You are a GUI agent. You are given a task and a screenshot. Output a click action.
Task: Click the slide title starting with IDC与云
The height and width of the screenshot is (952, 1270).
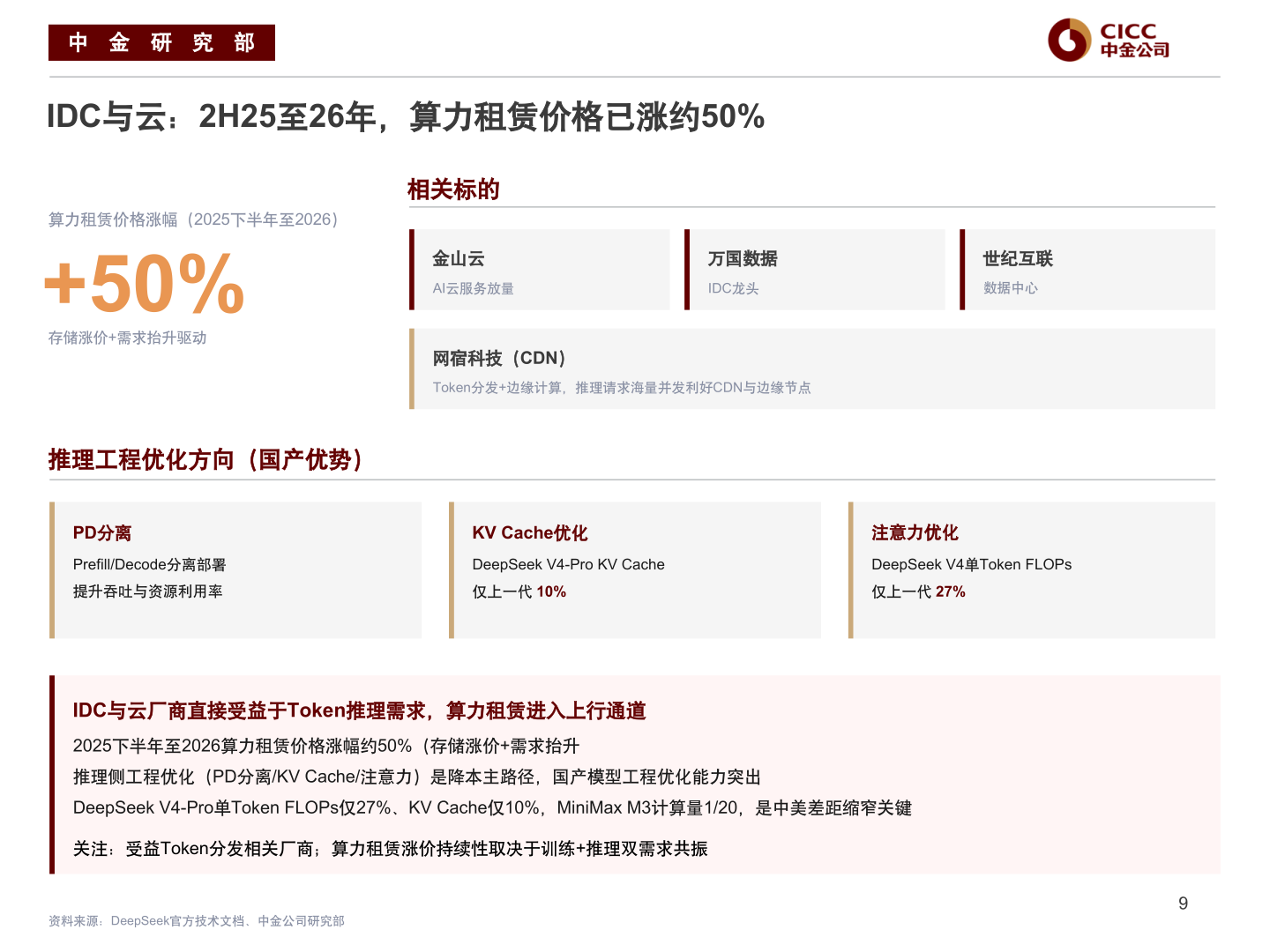tap(406, 116)
